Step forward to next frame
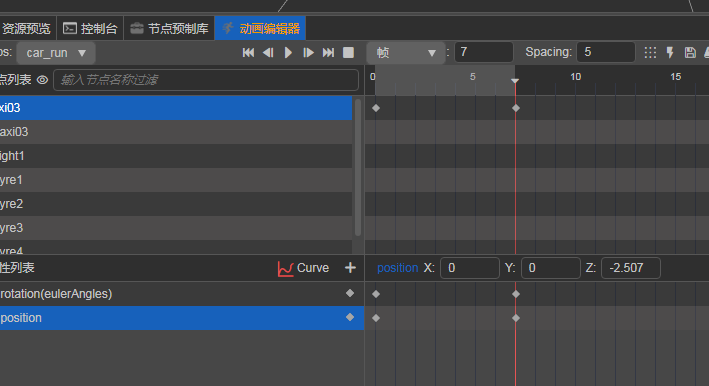709x386 pixels. [x=308, y=53]
